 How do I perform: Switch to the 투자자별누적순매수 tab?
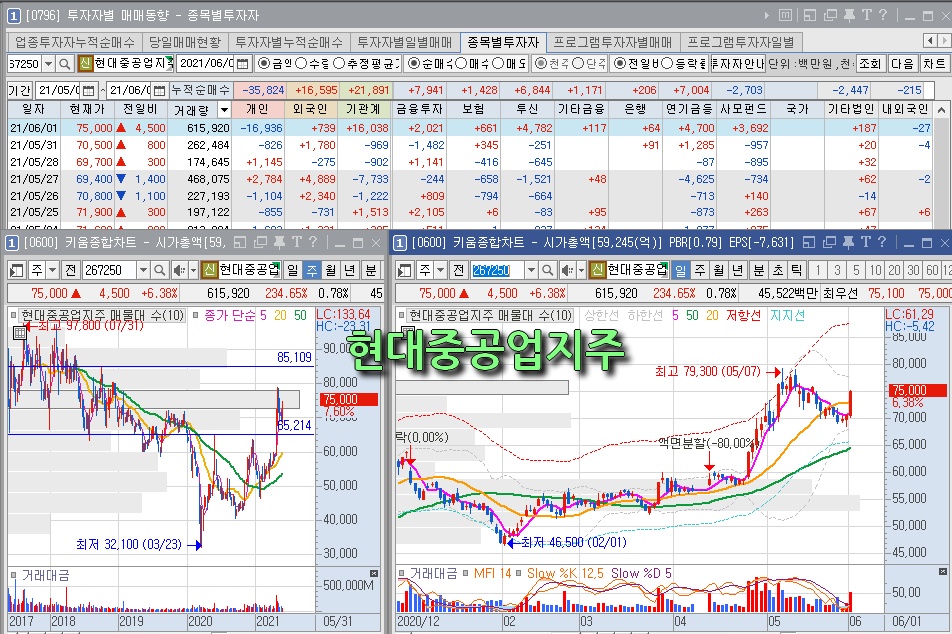tap(290, 42)
